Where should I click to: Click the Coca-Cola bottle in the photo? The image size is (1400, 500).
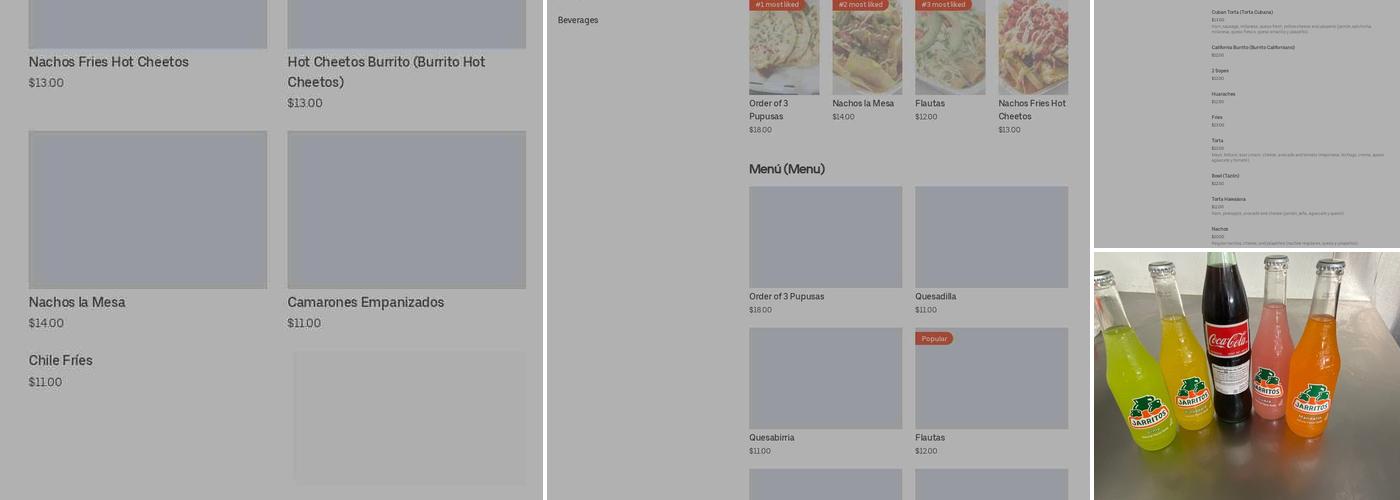point(1227,340)
